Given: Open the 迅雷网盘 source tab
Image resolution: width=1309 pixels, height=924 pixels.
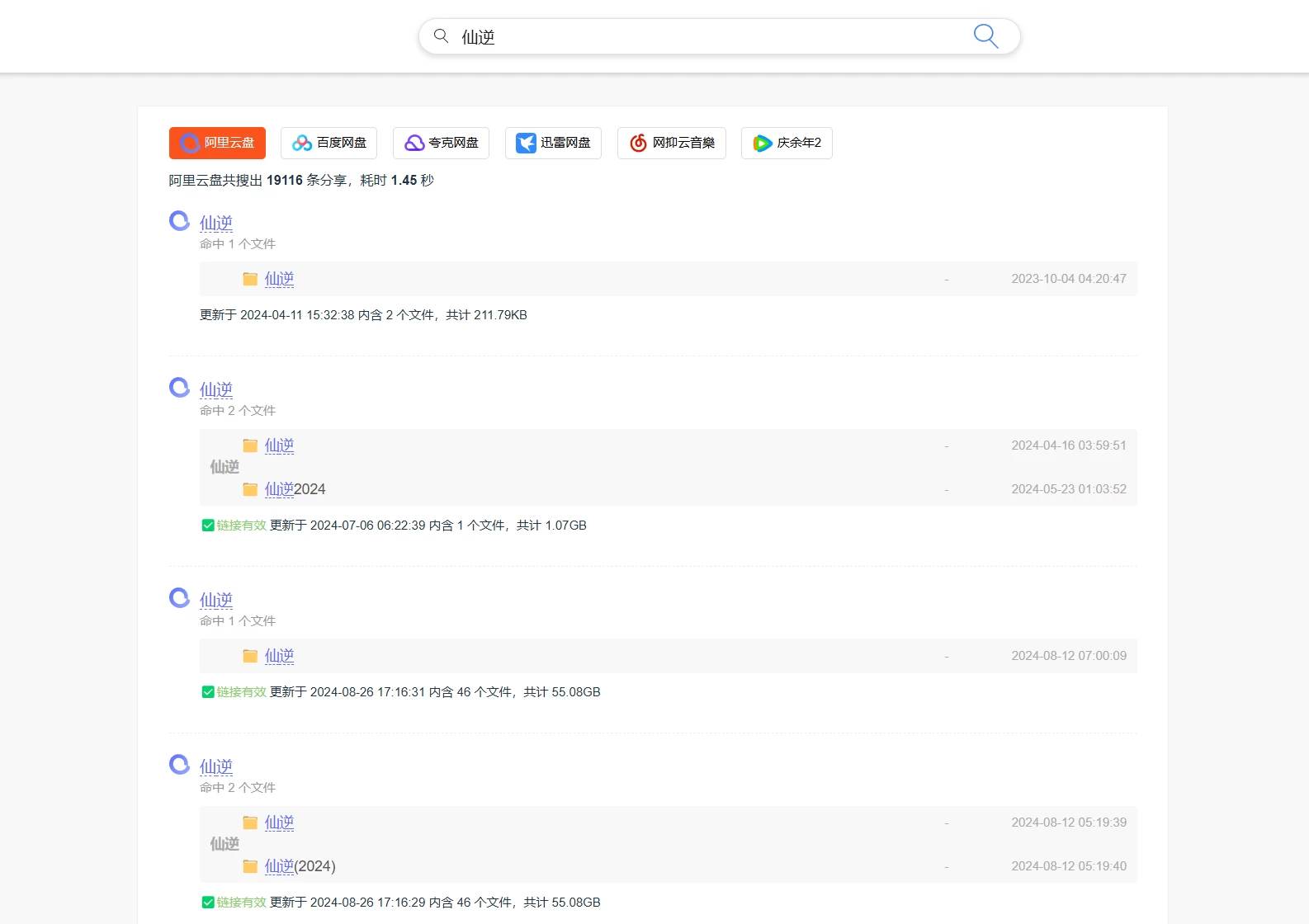Looking at the screenshot, I should [553, 143].
